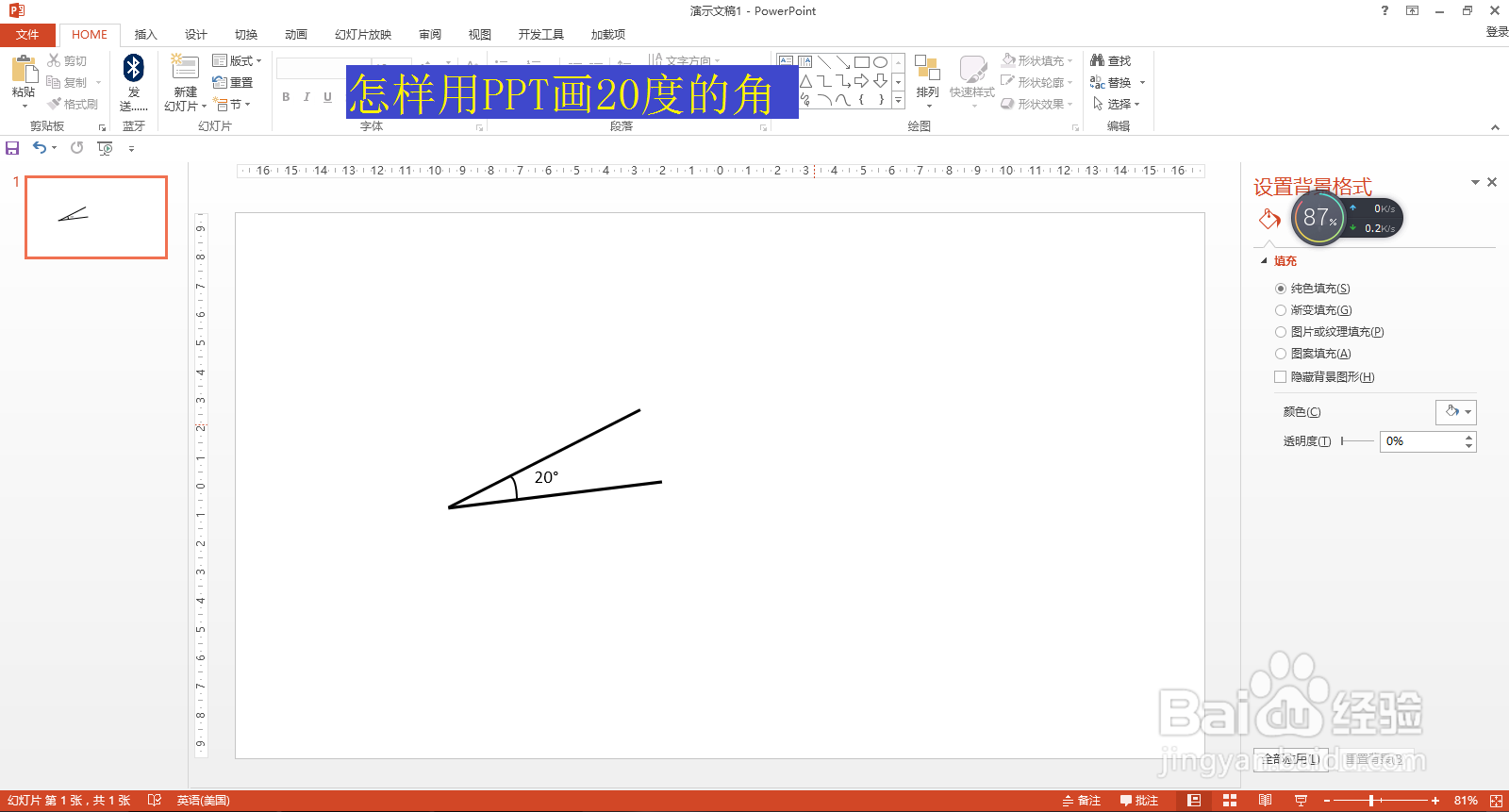Switch to the Design (设计) tab
Screen dimensions: 1509x812
click(195, 35)
